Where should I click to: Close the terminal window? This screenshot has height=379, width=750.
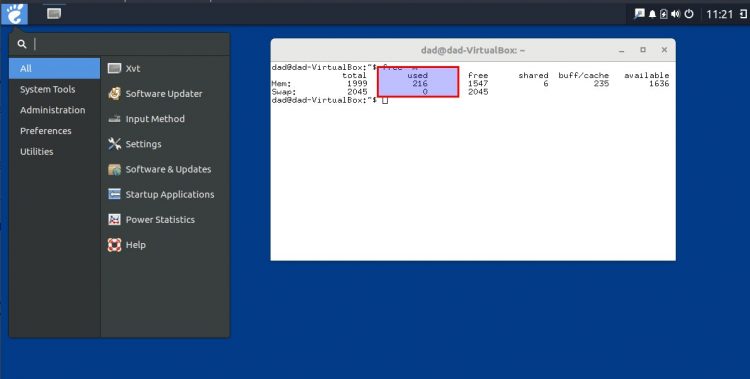[664, 50]
